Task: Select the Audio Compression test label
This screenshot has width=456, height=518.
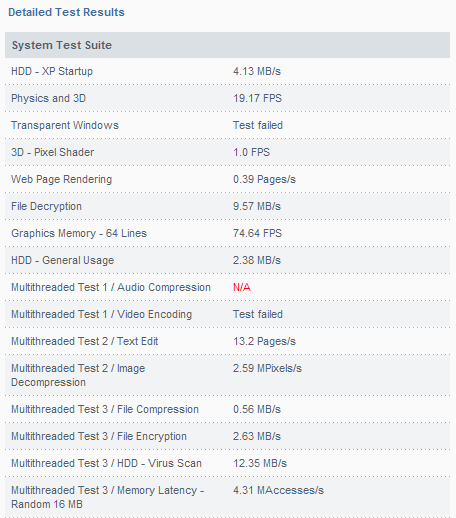Action: pos(111,287)
